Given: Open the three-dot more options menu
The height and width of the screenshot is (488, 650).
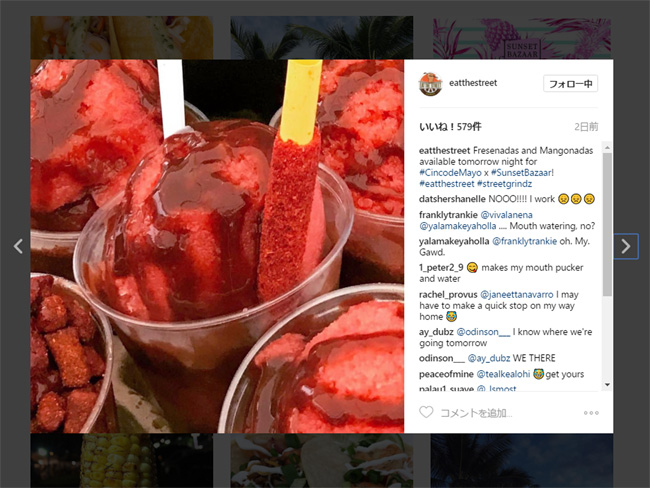Looking at the screenshot, I should tap(591, 413).
